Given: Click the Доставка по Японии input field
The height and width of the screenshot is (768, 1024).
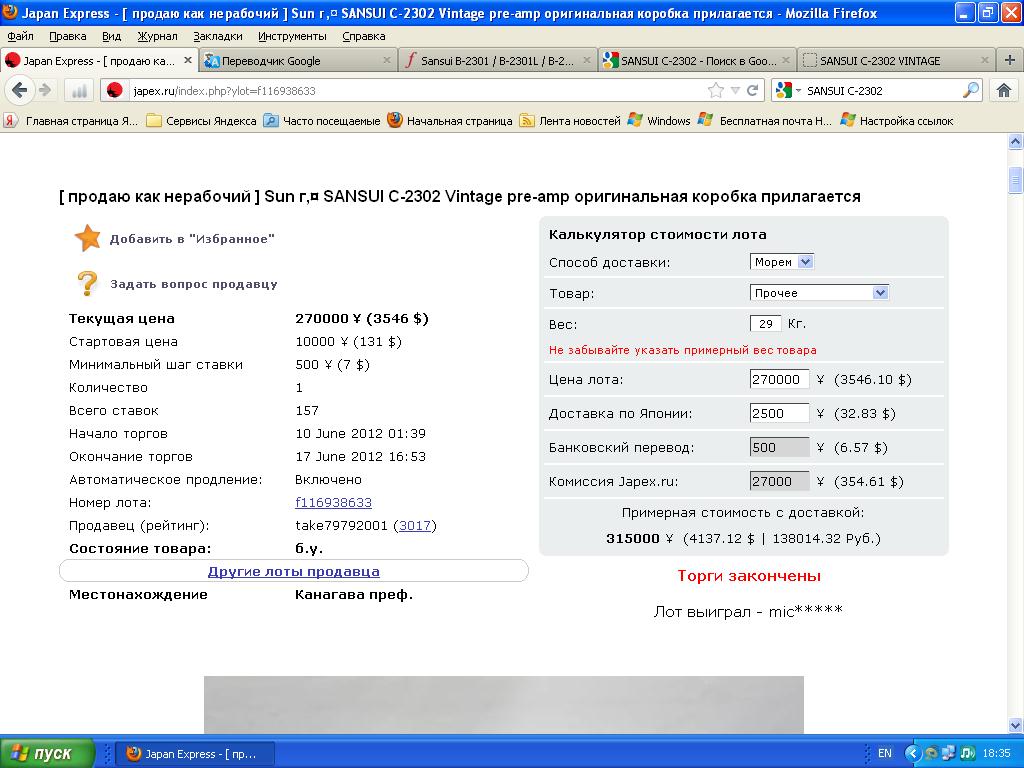Looking at the screenshot, I should coord(779,413).
